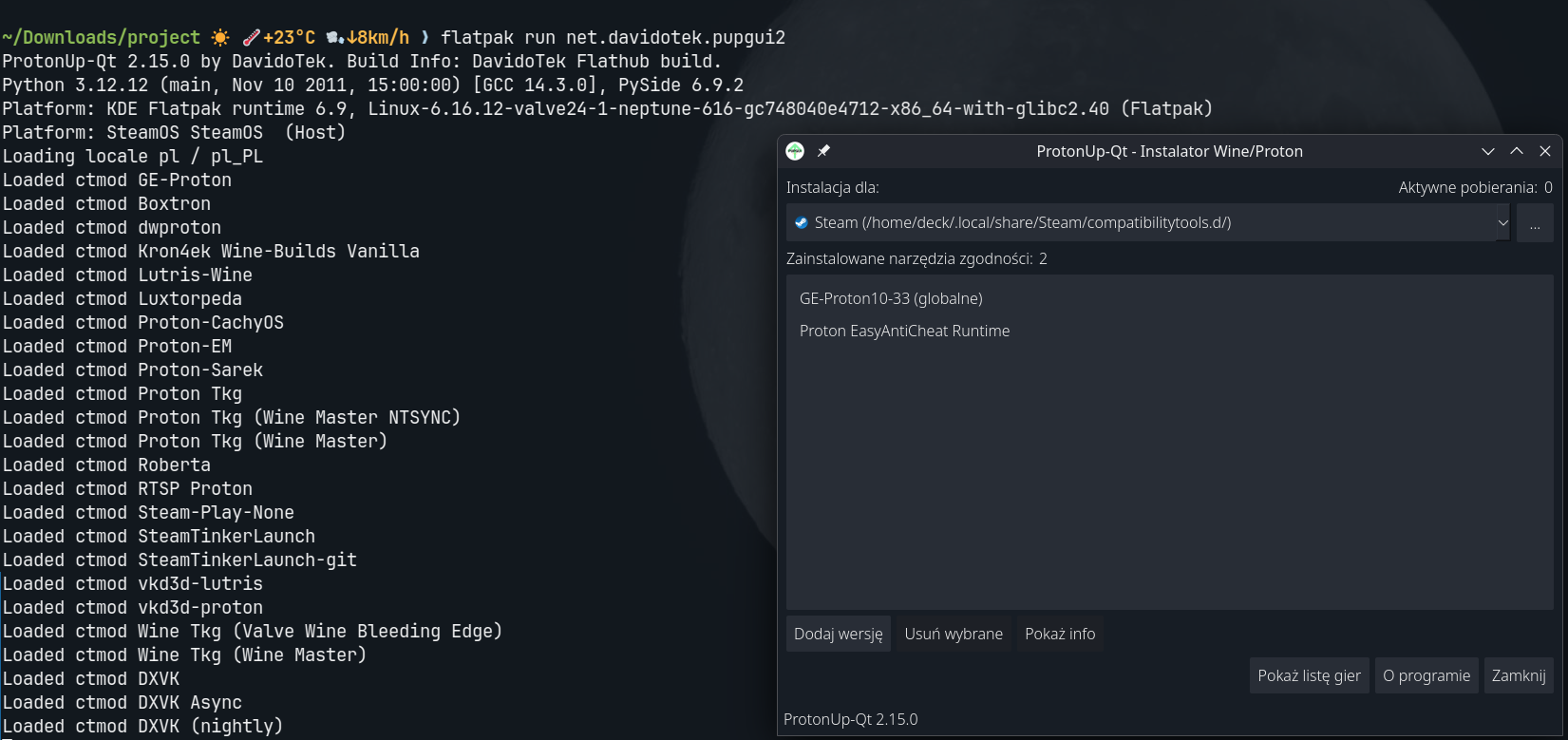Click 'Platform: SteamOS SteamOS (Host)' terminal line

[175, 133]
